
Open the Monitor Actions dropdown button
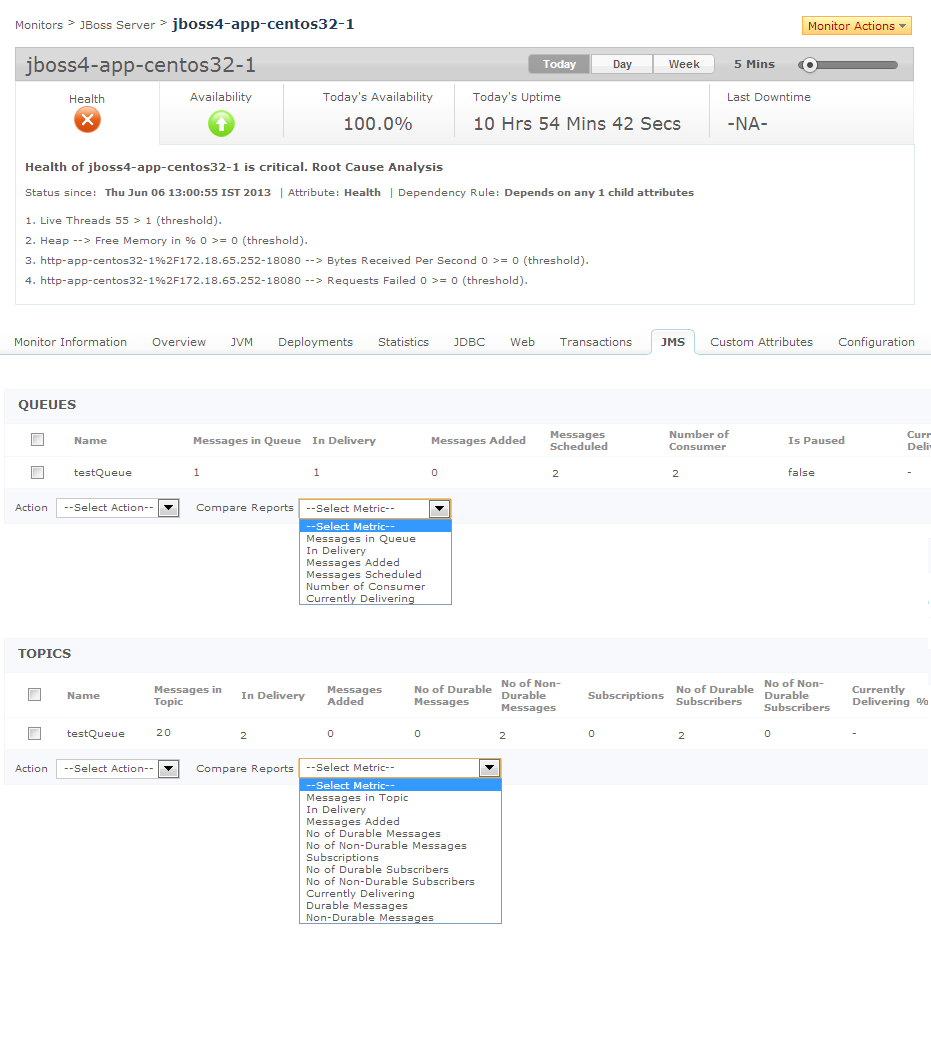click(857, 25)
